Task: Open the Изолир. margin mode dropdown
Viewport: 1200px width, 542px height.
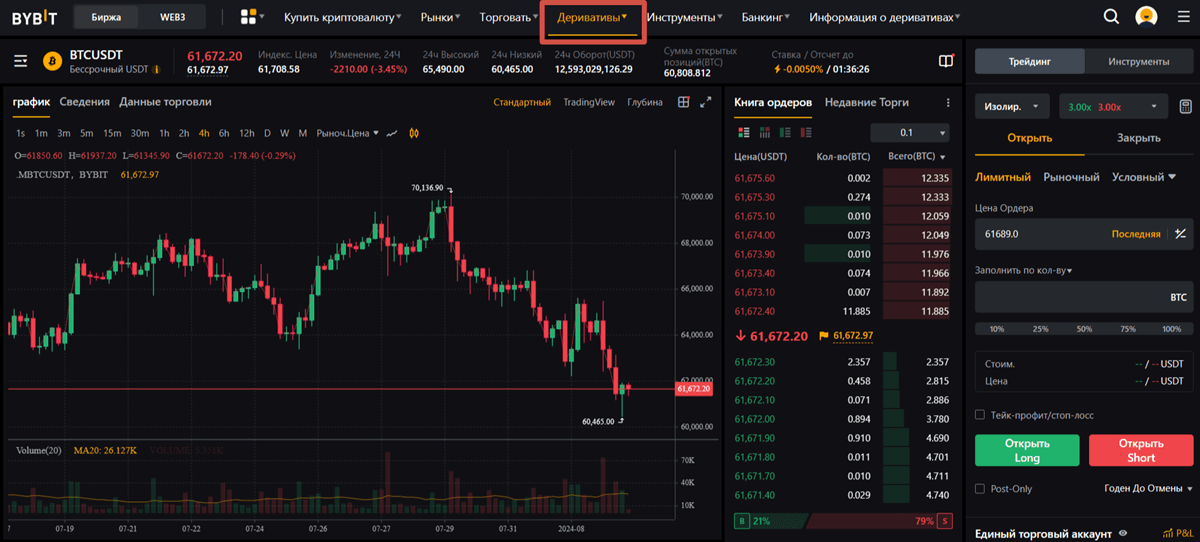Action: click(1012, 106)
